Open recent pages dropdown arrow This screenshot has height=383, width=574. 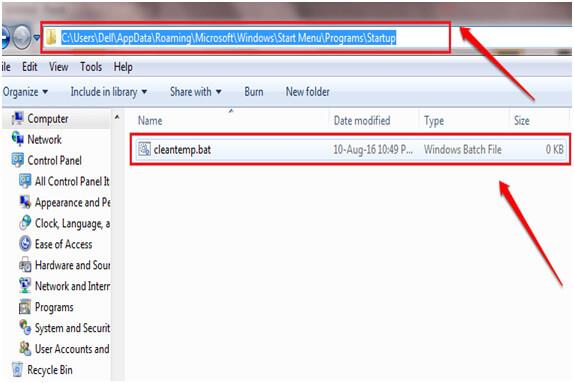(37, 37)
